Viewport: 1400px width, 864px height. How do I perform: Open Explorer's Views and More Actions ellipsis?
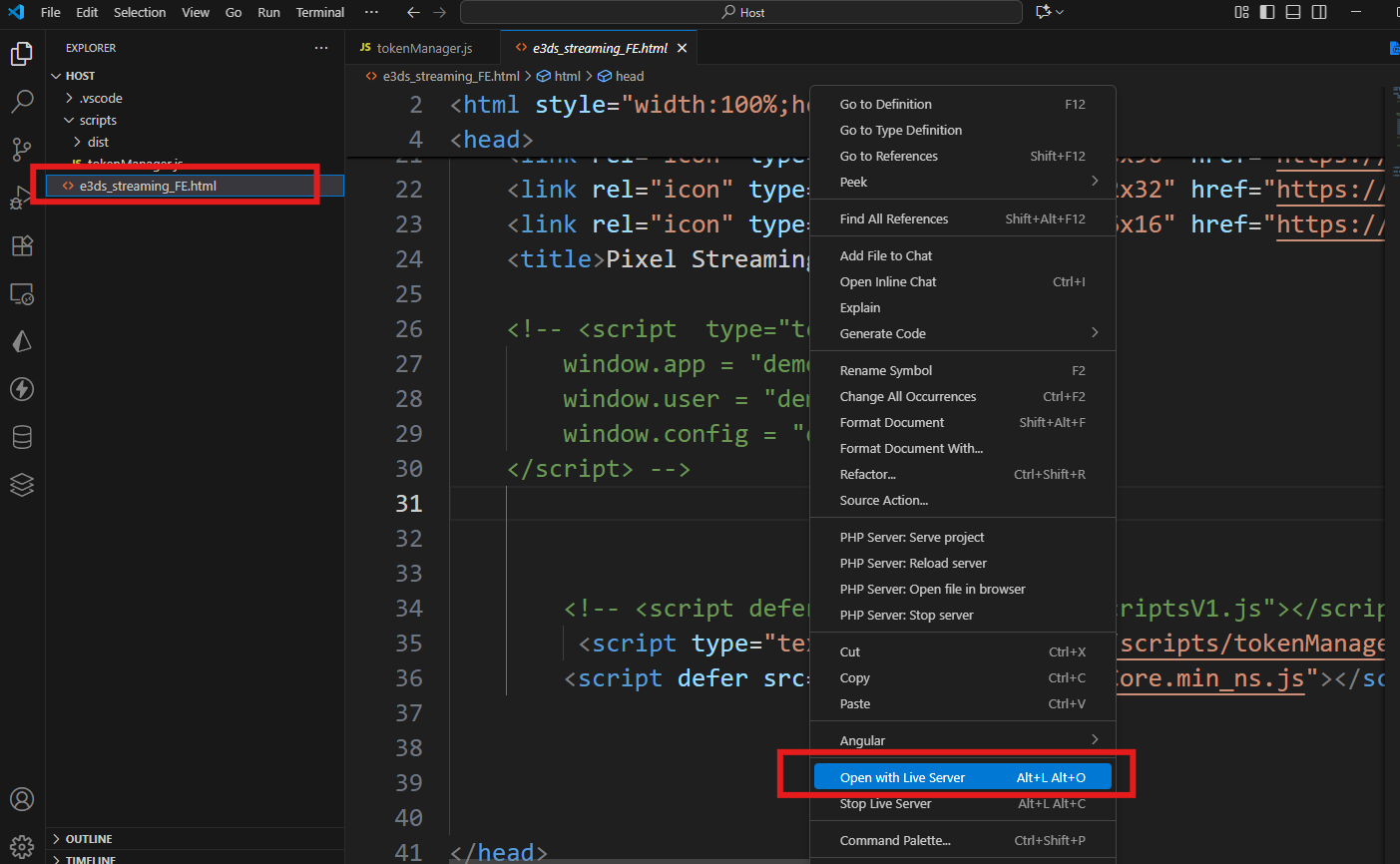tap(320, 48)
